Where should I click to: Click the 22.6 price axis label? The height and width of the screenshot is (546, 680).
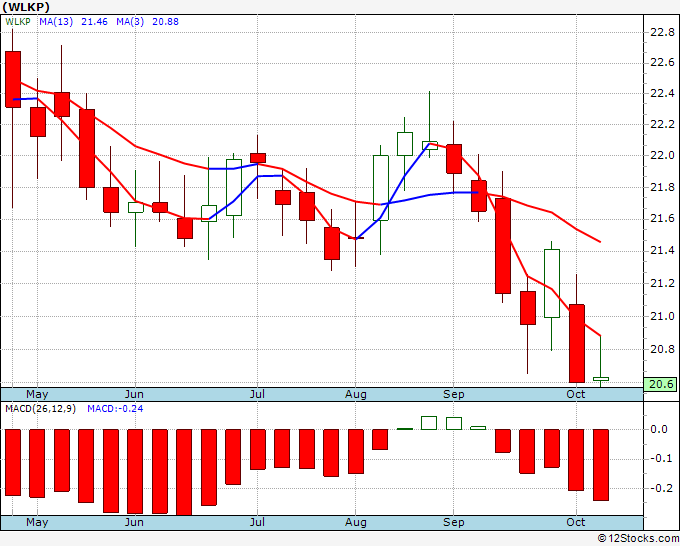point(662,62)
